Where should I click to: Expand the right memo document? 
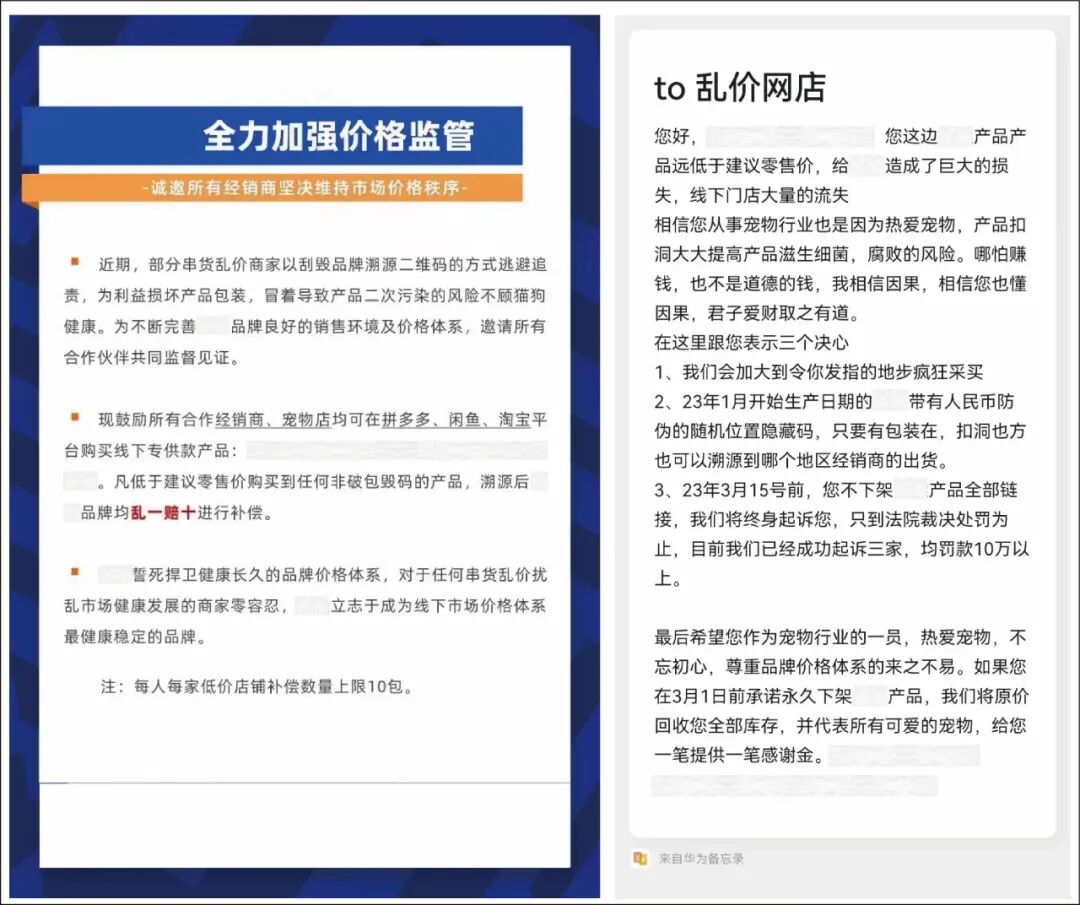point(845,450)
